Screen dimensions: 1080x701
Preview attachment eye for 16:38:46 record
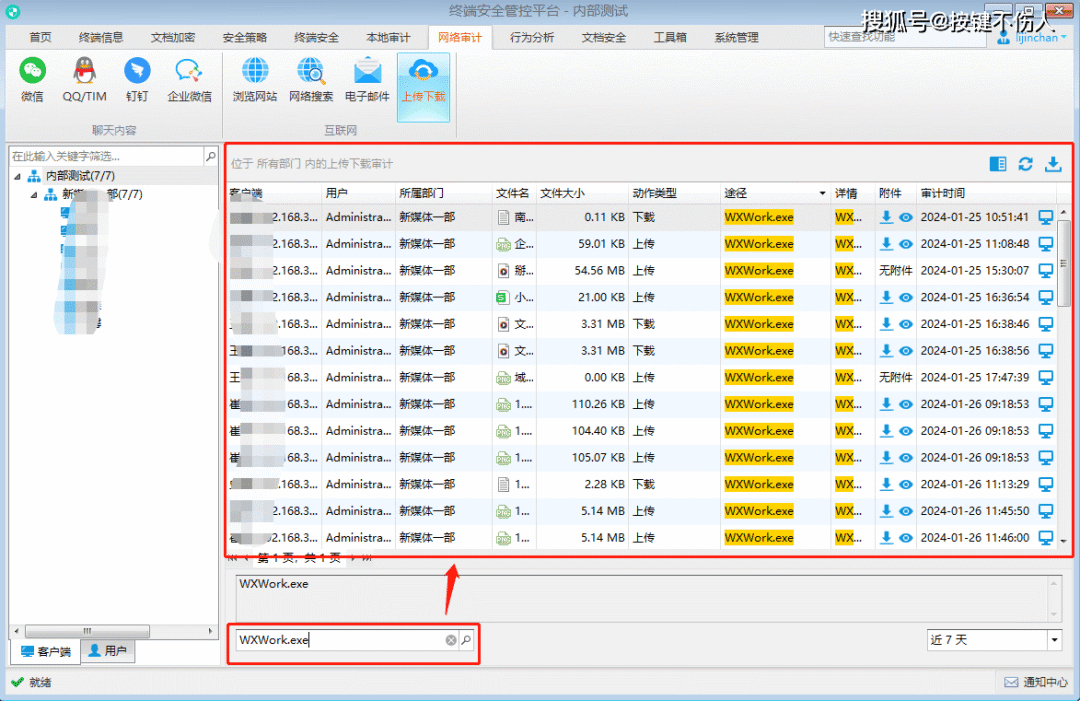coord(906,324)
